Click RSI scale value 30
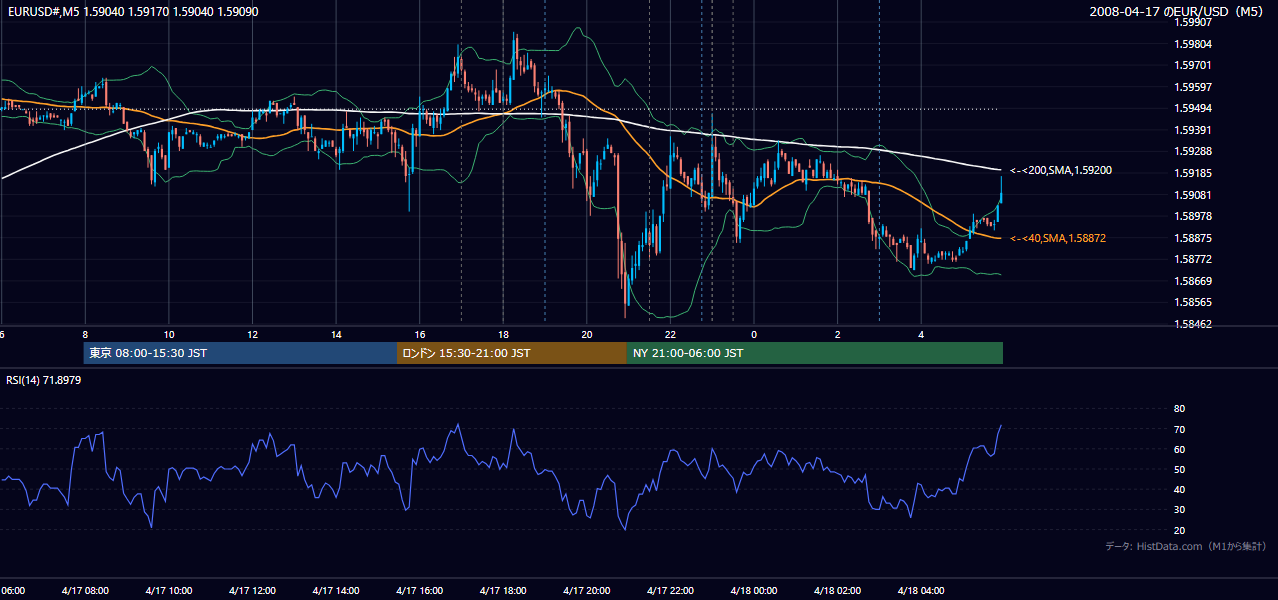 point(1179,510)
